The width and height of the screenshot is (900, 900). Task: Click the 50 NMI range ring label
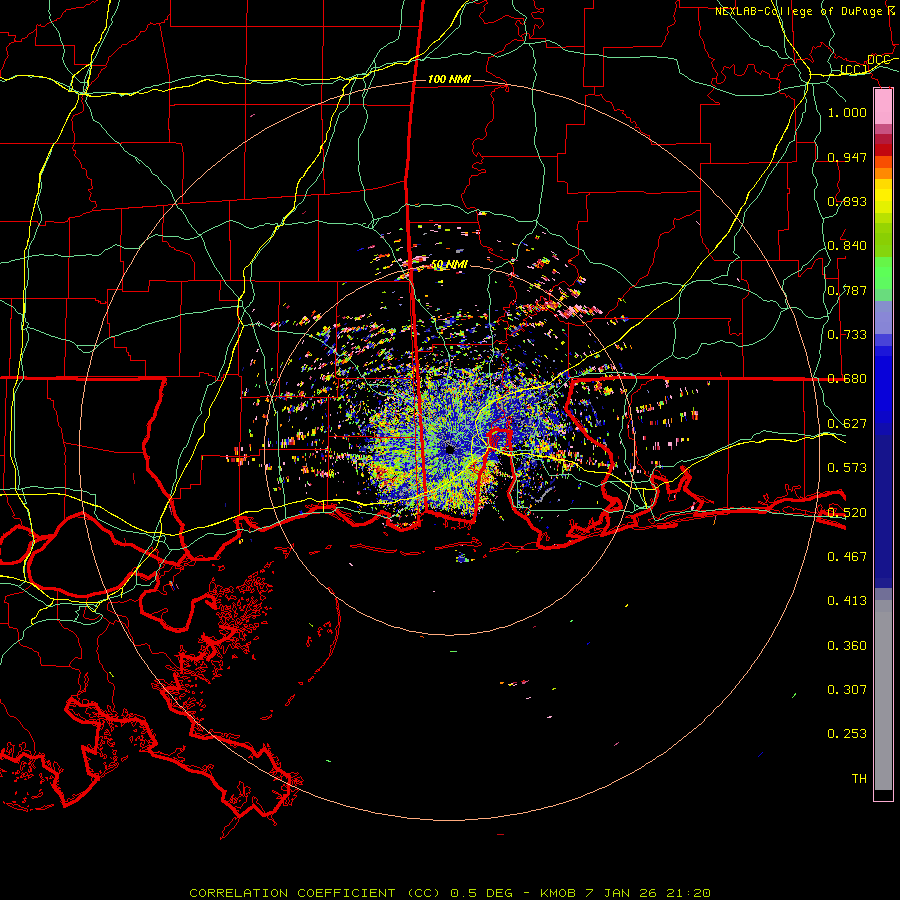449,265
